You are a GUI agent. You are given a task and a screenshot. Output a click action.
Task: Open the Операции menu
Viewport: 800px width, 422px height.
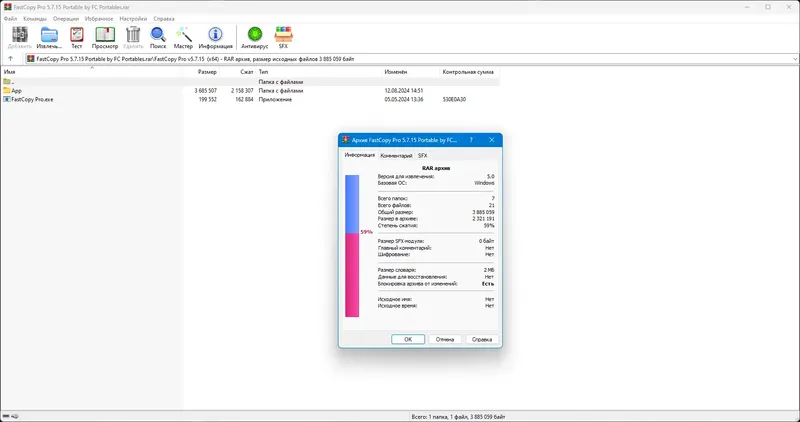tap(66, 19)
